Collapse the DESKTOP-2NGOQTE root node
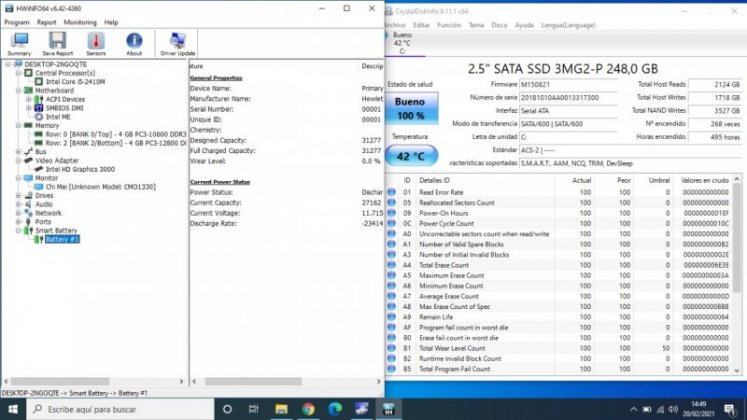This screenshot has width=747, height=420. [x=8, y=64]
